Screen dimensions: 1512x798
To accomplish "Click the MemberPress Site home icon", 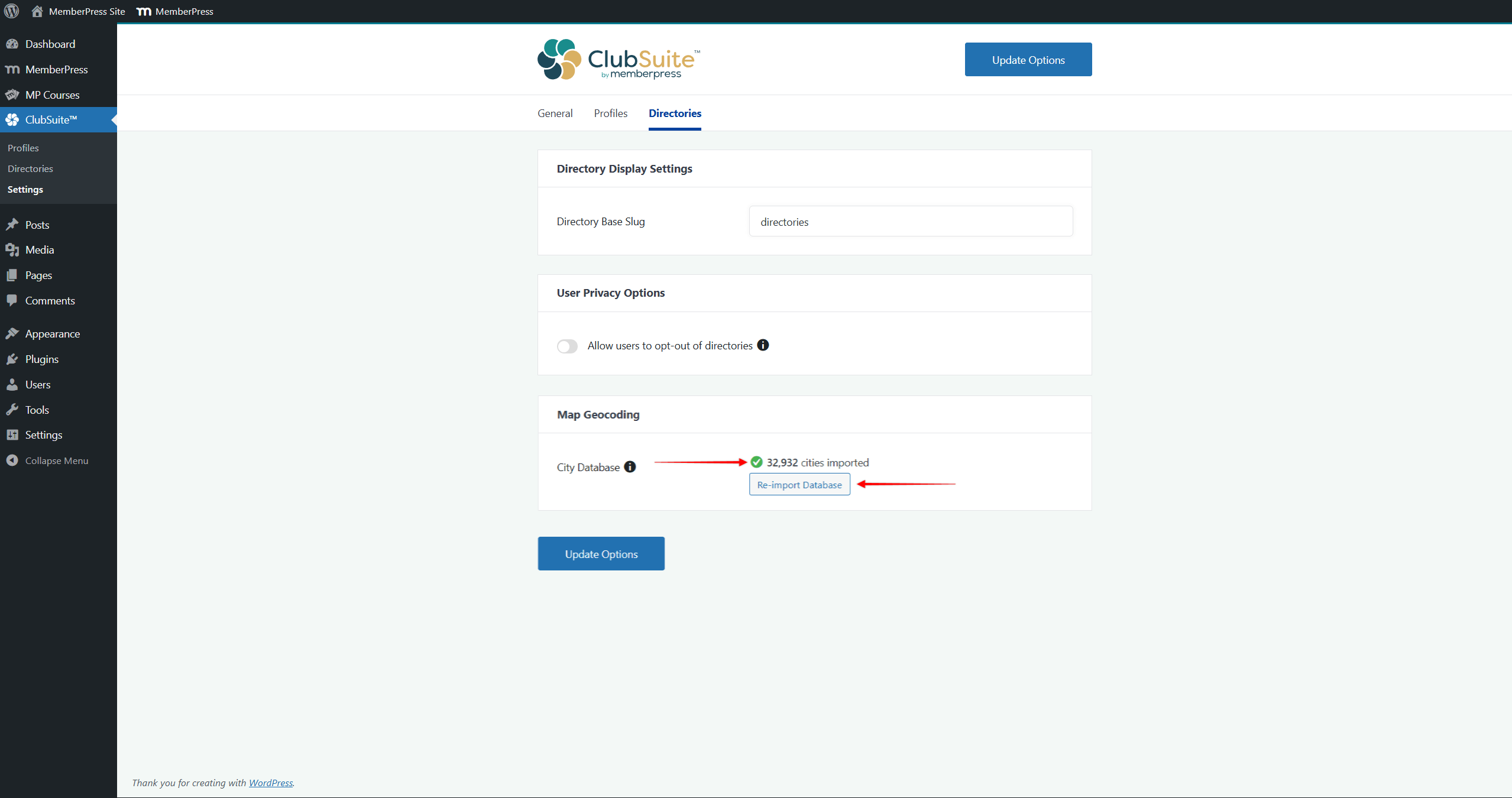I will [37, 11].
